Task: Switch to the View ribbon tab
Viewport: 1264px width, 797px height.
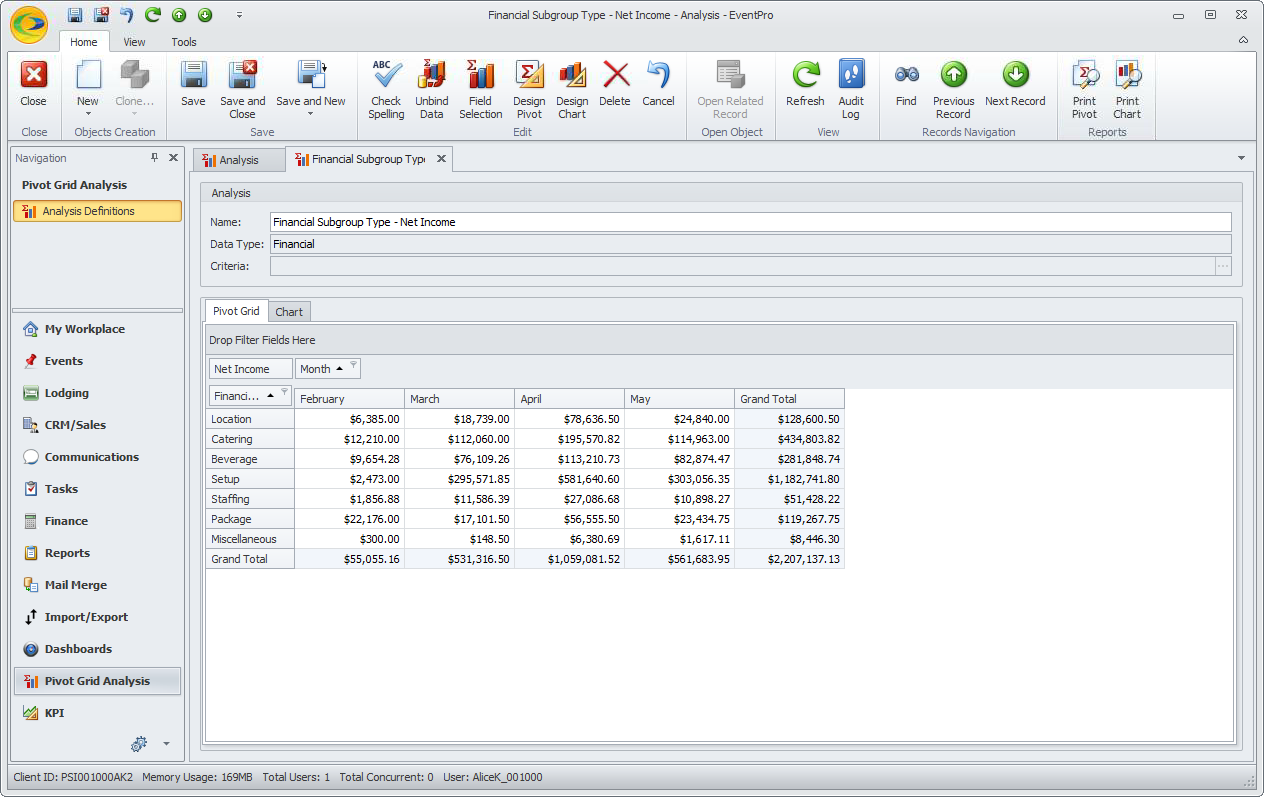Action: (x=134, y=42)
